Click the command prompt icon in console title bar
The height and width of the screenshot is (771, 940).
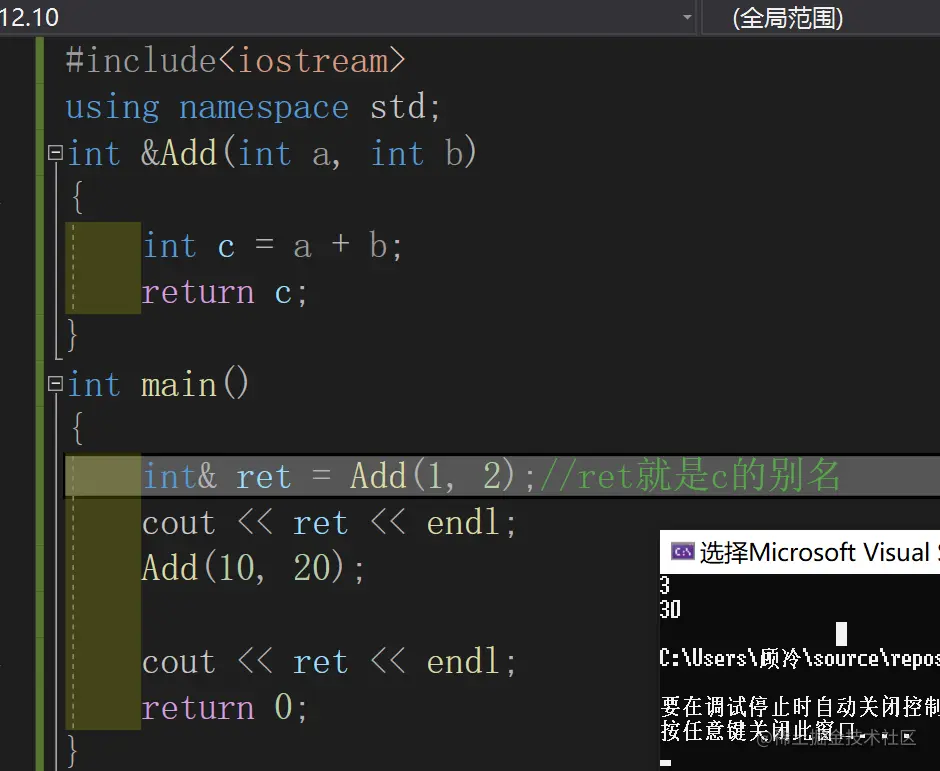point(684,551)
